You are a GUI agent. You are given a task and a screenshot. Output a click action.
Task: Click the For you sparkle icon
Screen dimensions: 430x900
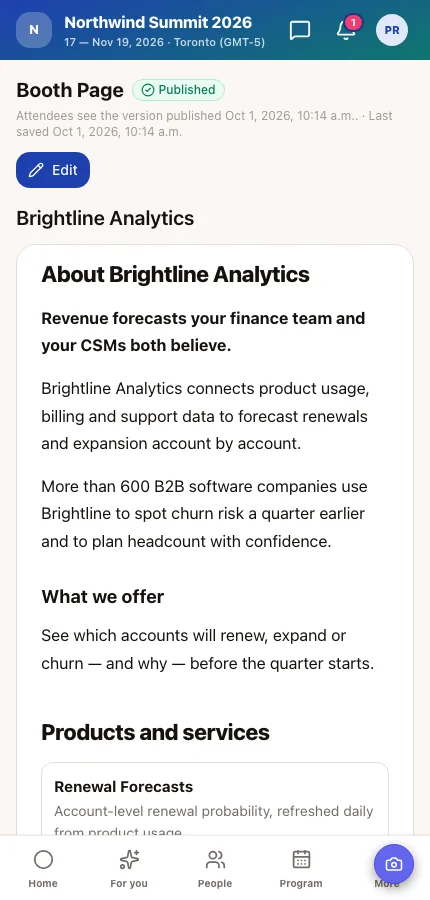pos(129,860)
